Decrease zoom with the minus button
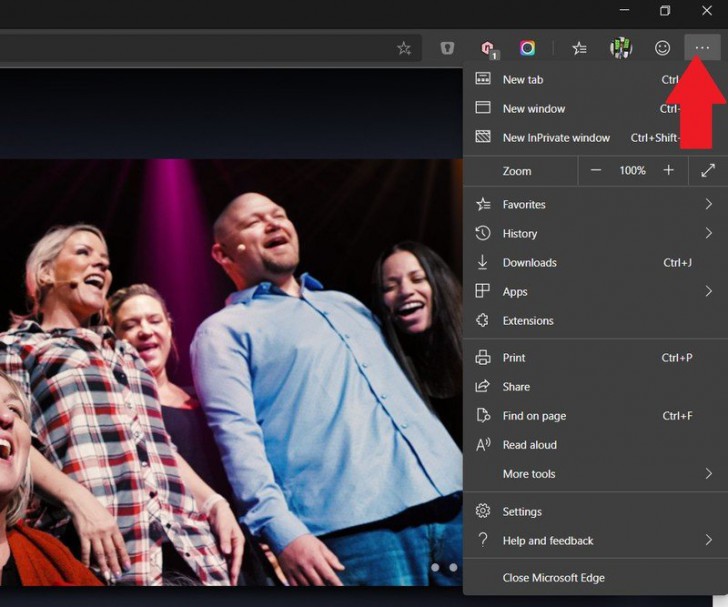Viewport: 728px width, 607px height. (596, 170)
